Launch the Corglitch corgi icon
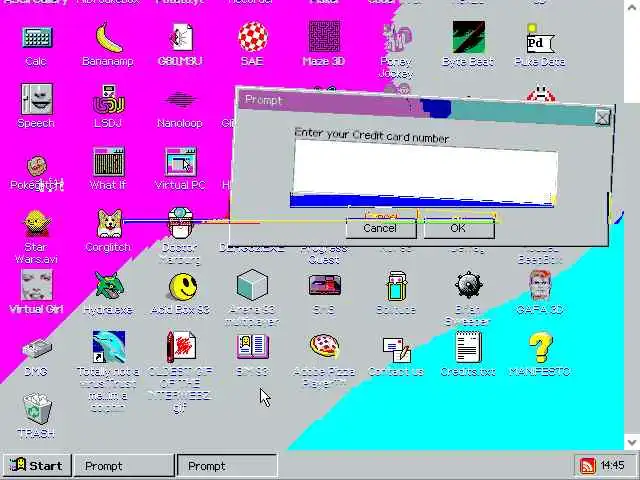 (109, 223)
